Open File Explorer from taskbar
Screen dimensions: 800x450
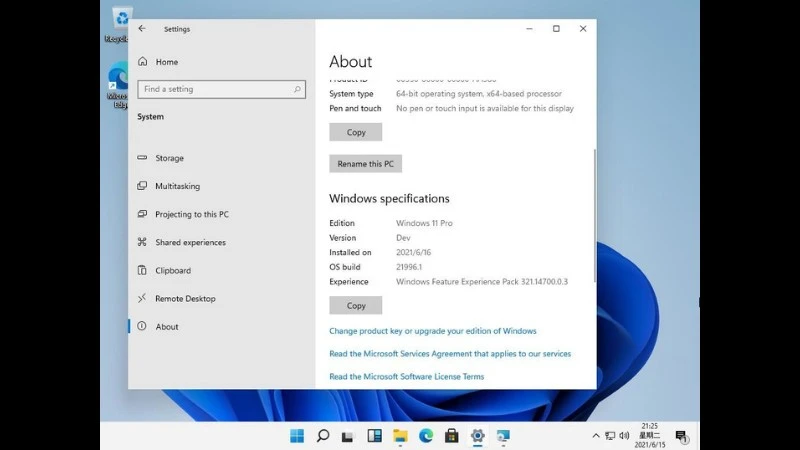tap(400, 436)
